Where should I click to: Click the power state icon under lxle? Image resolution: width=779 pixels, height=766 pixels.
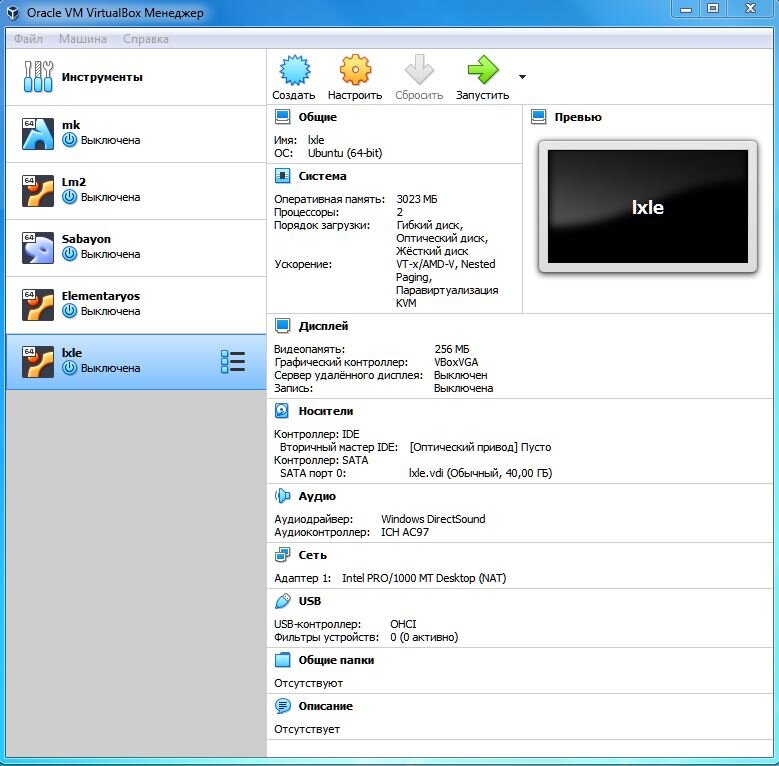coord(70,368)
